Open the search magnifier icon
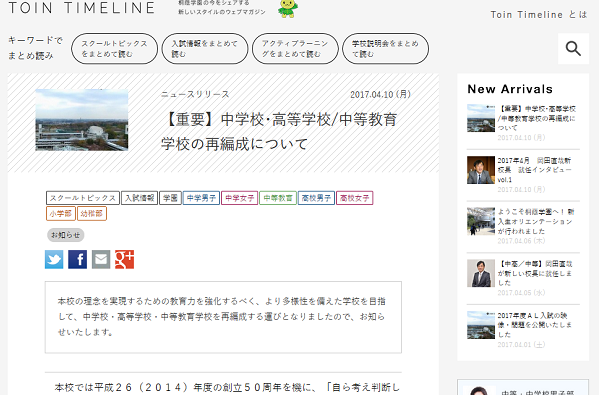Screen dimensions: 599x395 573,49
